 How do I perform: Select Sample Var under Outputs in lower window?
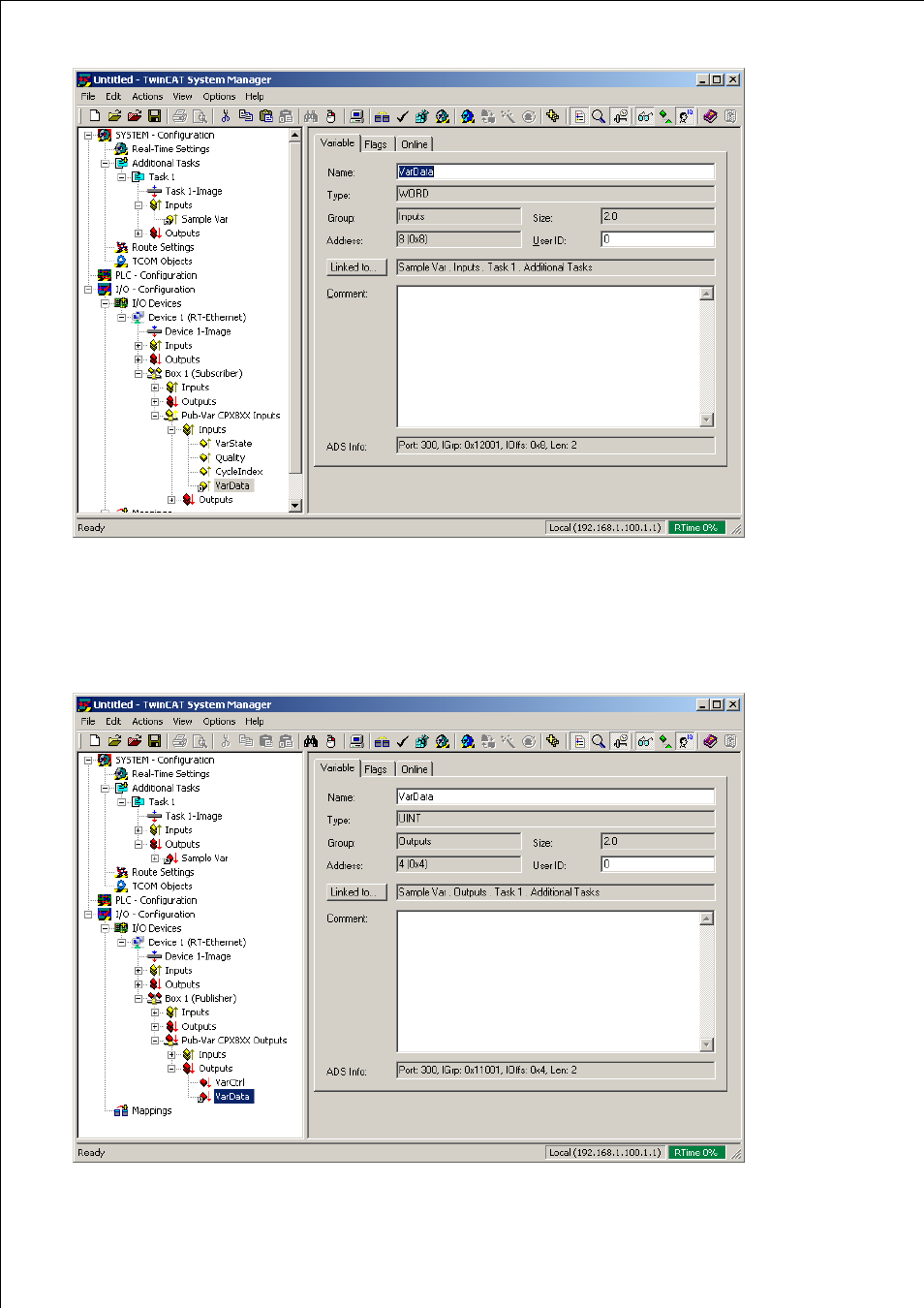tap(204, 858)
